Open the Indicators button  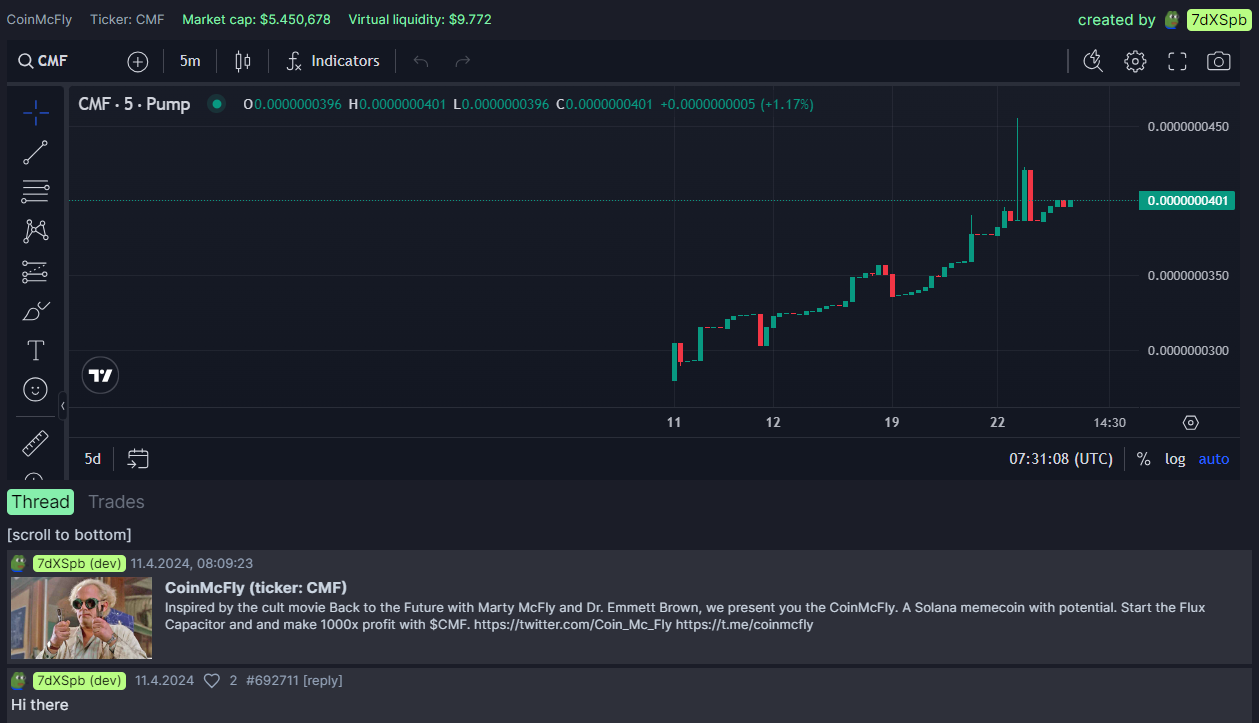point(333,61)
